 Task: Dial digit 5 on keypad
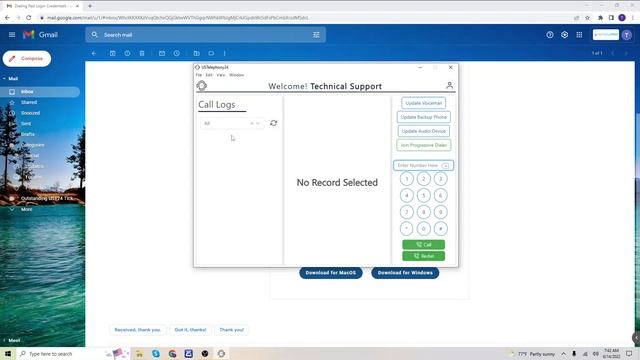click(424, 196)
